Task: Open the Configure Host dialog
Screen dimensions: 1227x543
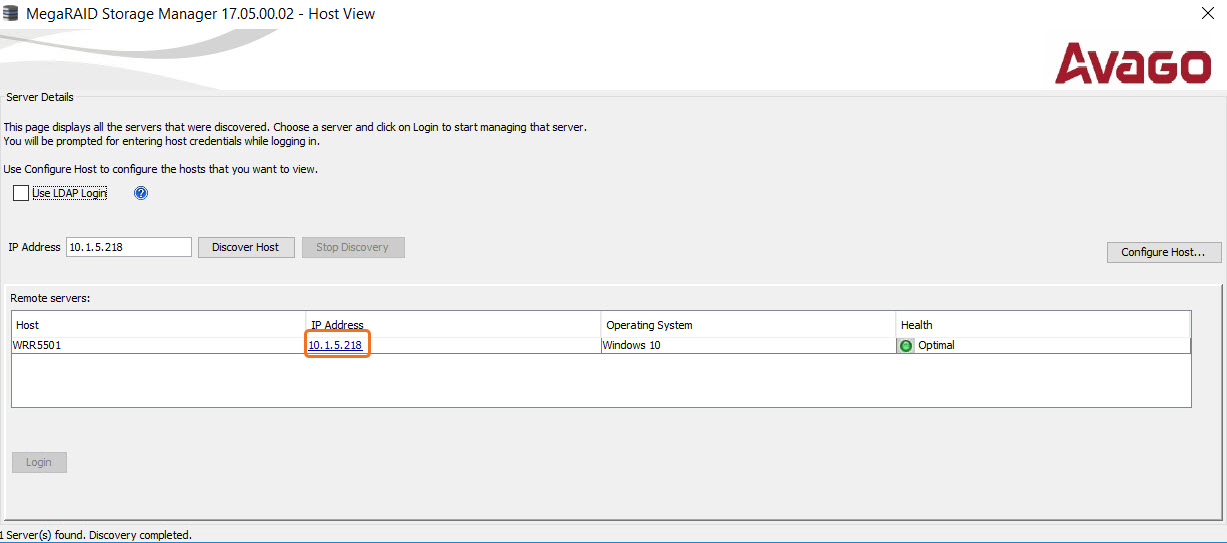Action: [1164, 252]
